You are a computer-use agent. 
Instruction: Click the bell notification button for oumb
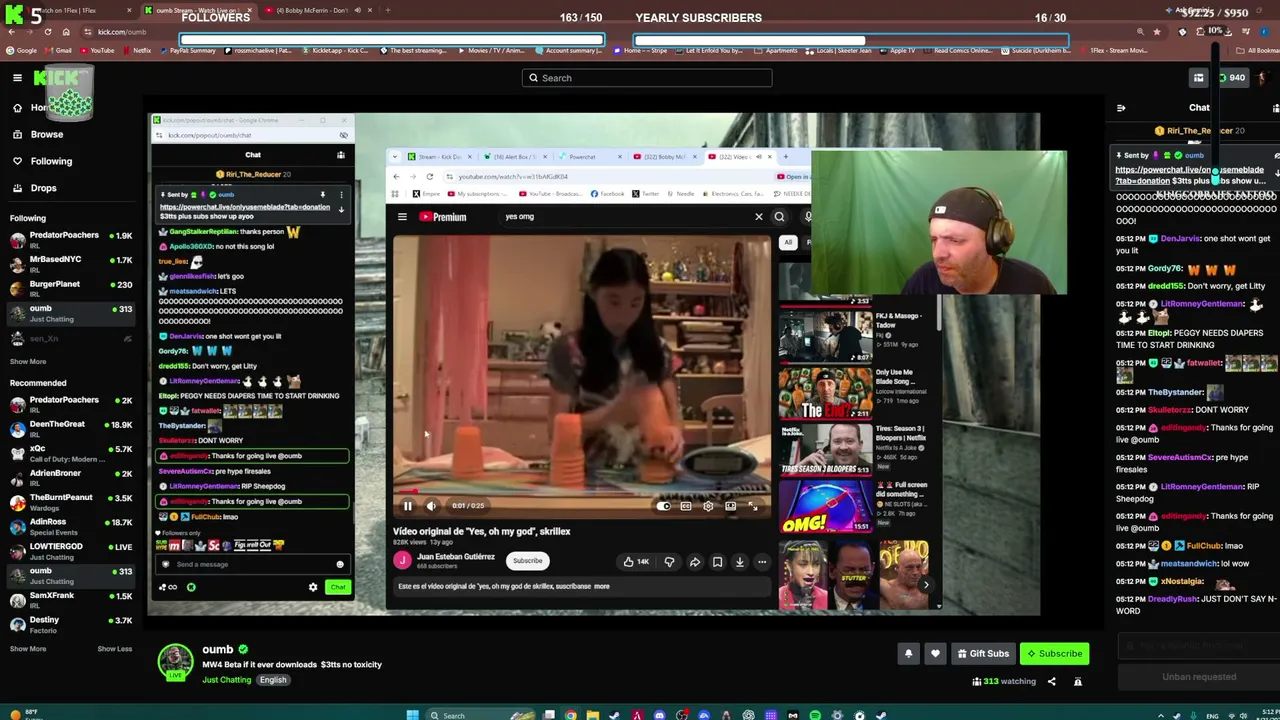pos(908,654)
